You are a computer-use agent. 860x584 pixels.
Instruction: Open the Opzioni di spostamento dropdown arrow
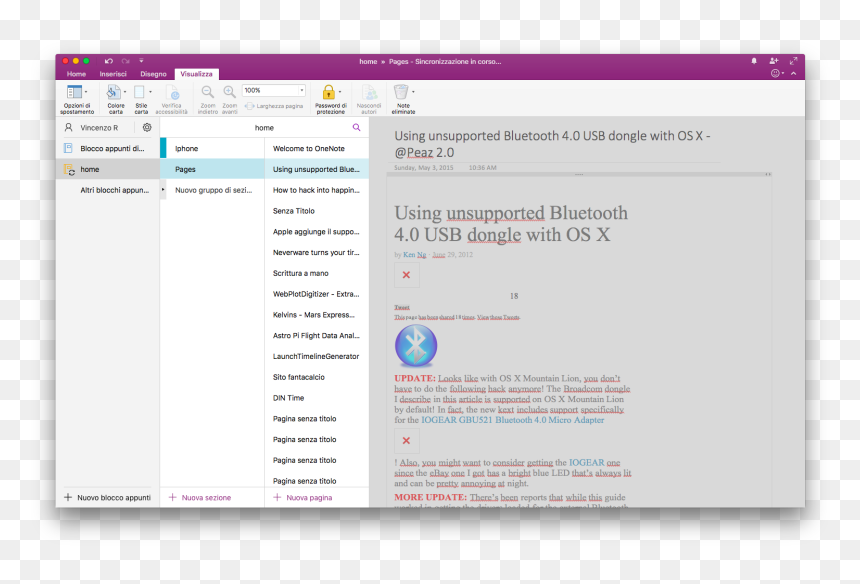(86, 92)
